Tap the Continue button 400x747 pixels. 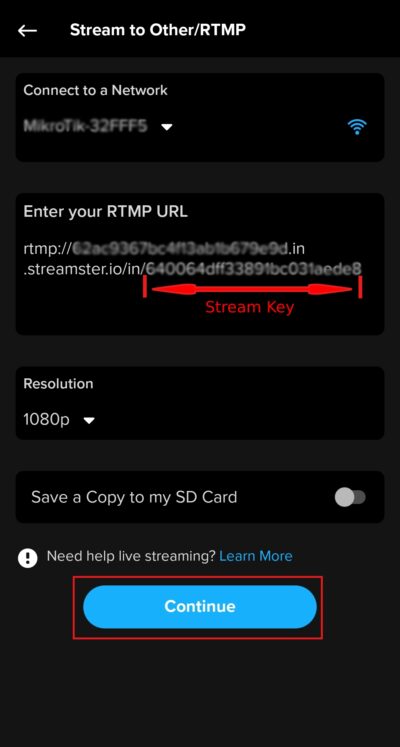(x=200, y=606)
